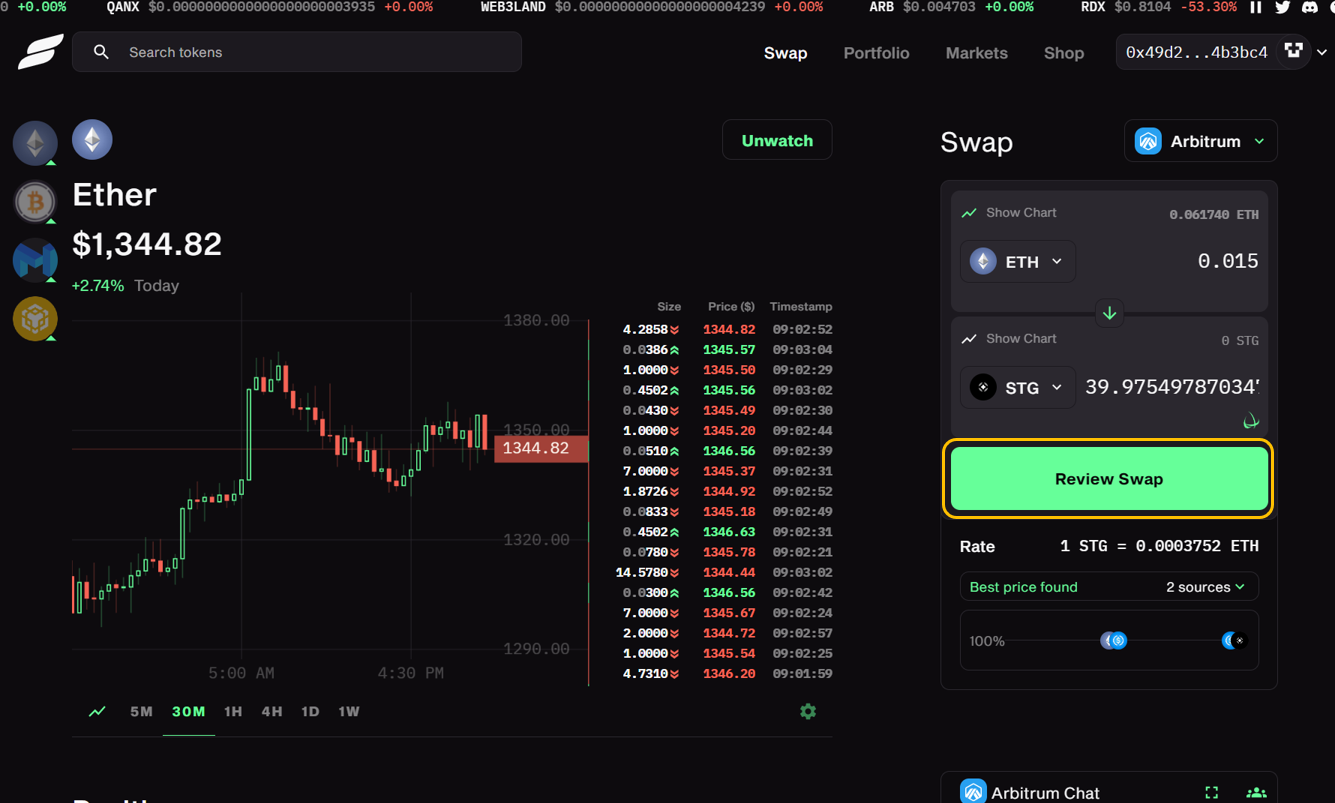Open the Markets tab

pos(977,53)
